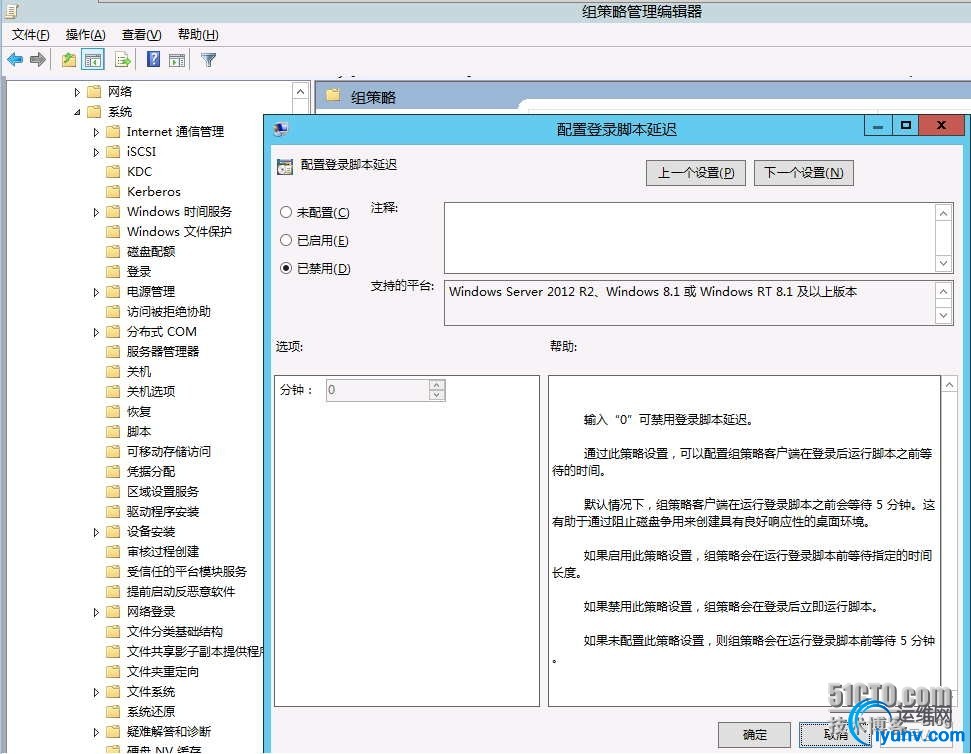The width and height of the screenshot is (971, 754).
Task: Decrease minutes with spinner down arrow
Action: (x=437, y=395)
